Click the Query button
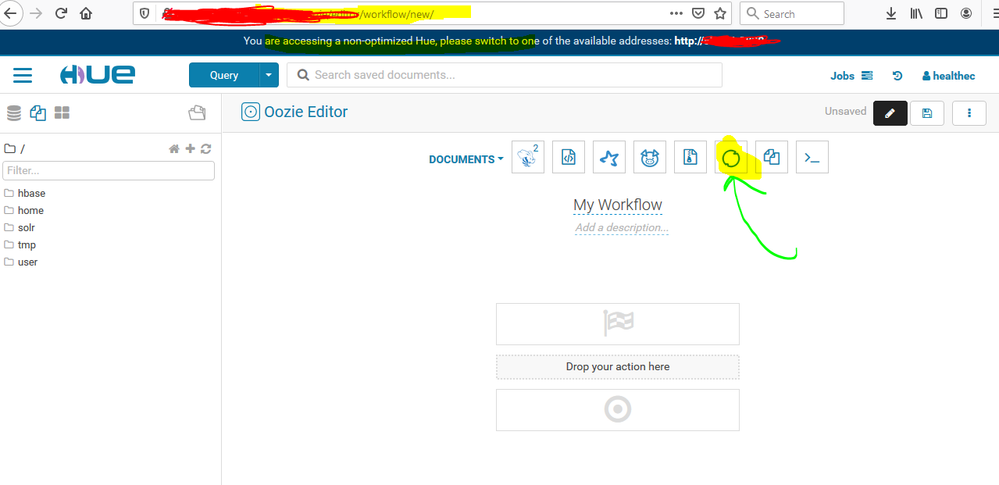 pos(224,75)
